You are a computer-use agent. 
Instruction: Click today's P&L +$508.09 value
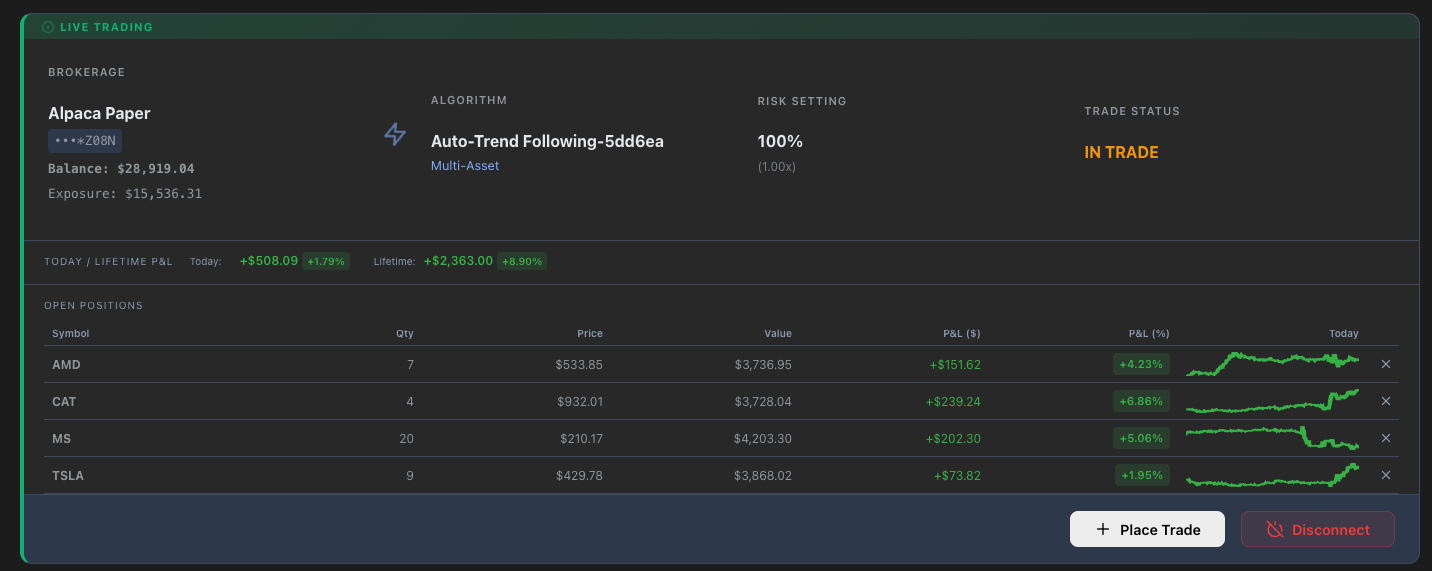coord(269,261)
